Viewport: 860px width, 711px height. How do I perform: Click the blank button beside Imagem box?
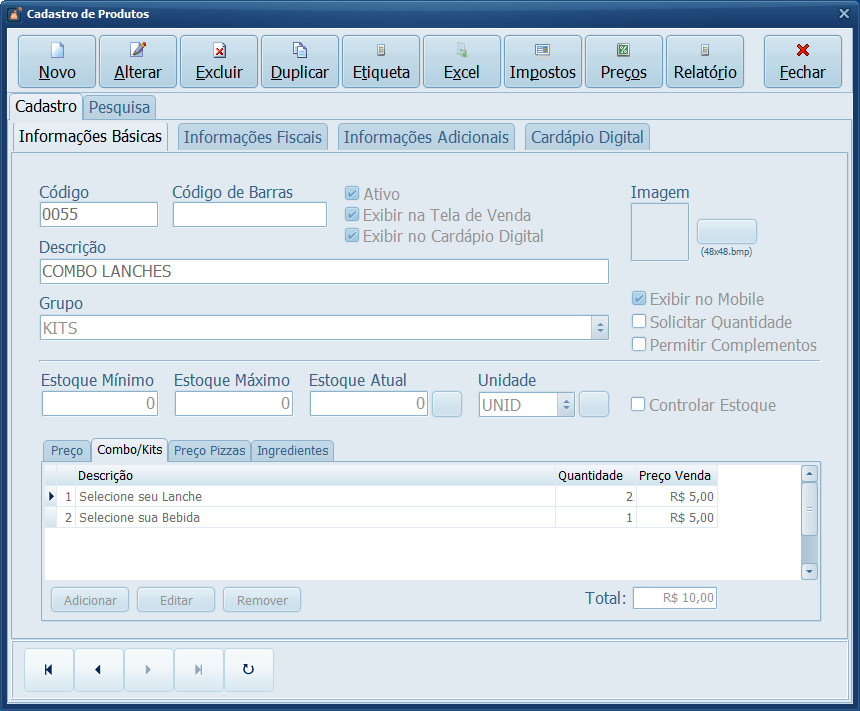click(x=727, y=232)
